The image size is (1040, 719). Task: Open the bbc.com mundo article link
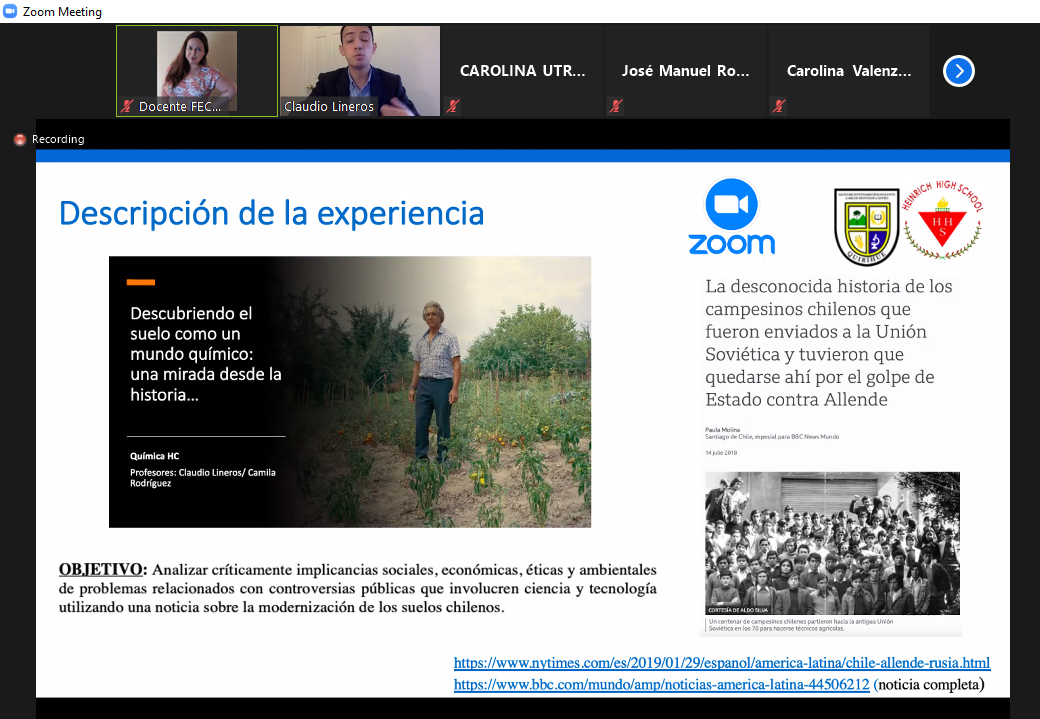click(x=661, y=685)
